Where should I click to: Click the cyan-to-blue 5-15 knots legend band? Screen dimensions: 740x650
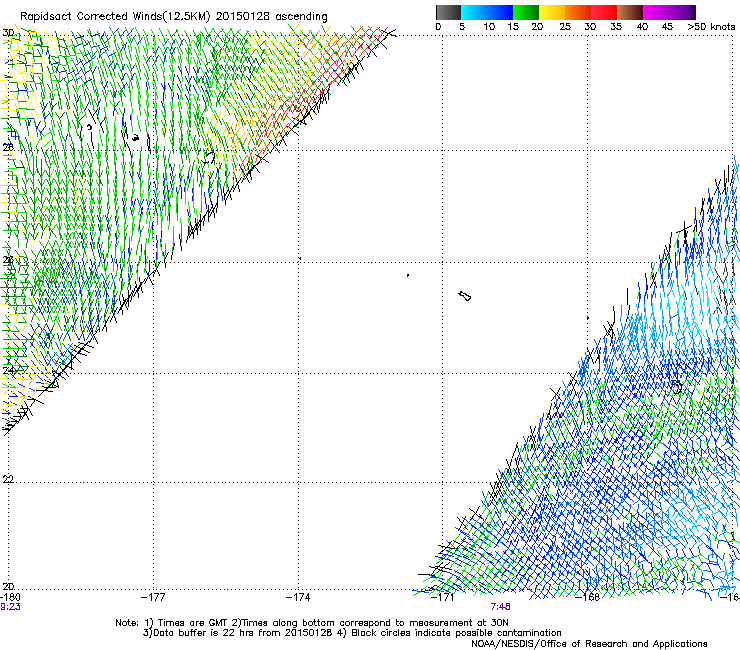click(x=487, y=12)
